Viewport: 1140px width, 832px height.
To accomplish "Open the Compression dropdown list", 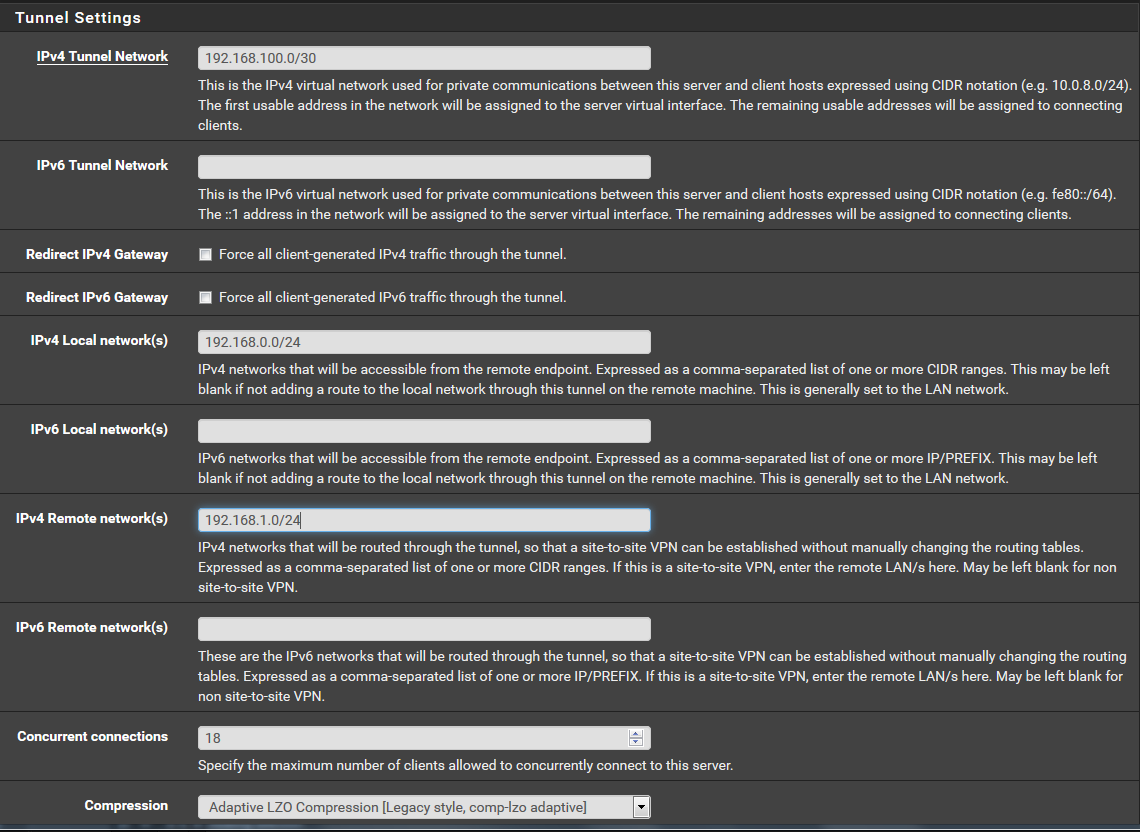I will pos(424,807).
